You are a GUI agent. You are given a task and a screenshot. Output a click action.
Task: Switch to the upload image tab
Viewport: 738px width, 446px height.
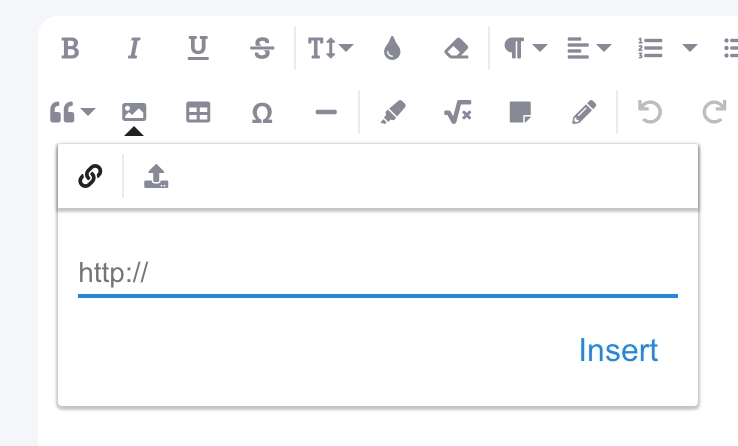pyautogui.click(x=156, y=176)
